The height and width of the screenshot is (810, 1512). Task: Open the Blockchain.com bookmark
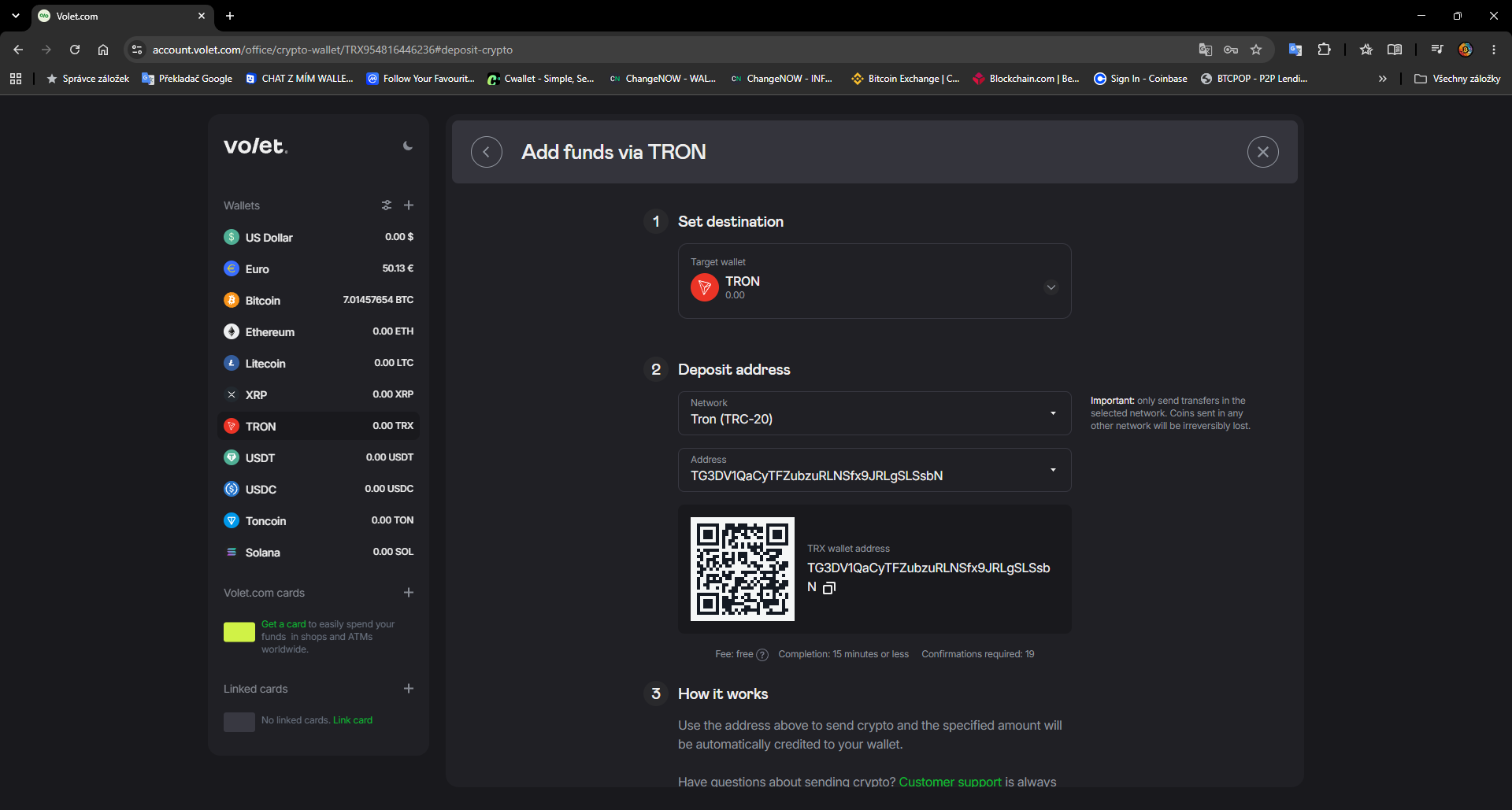[x=1026, y=79]
